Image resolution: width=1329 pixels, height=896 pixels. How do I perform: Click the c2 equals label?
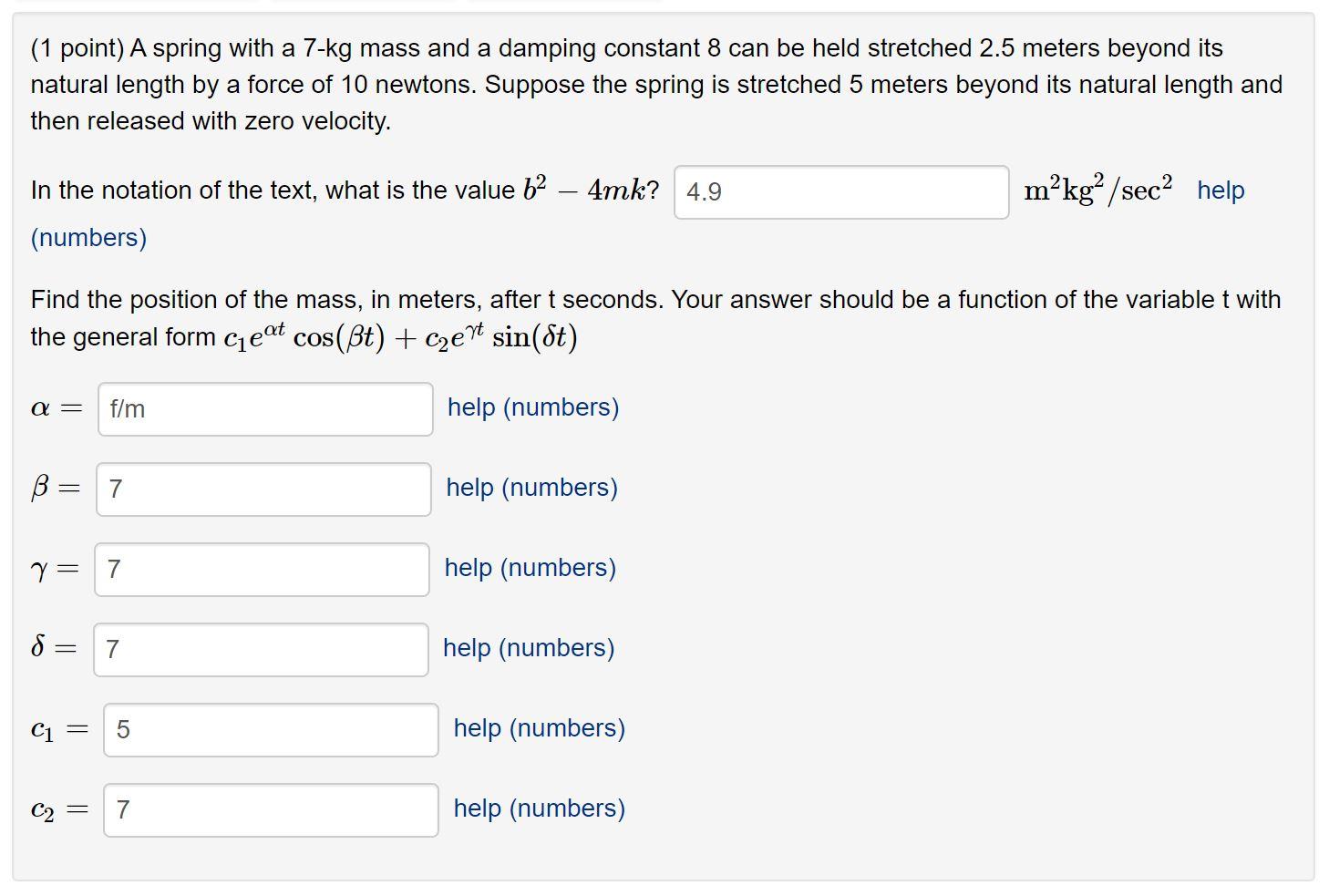click(x=58, y=810)
